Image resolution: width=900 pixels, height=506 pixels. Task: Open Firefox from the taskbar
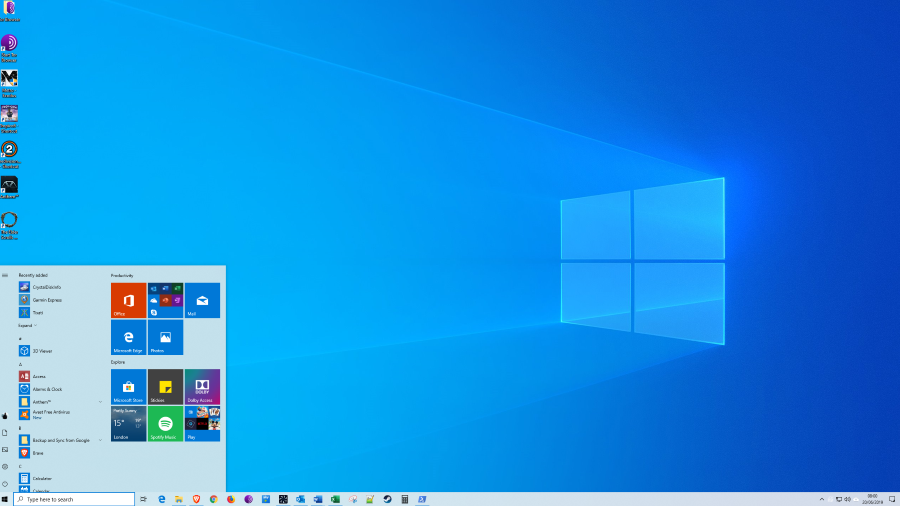pyautogui.click(x=231, y=499)
